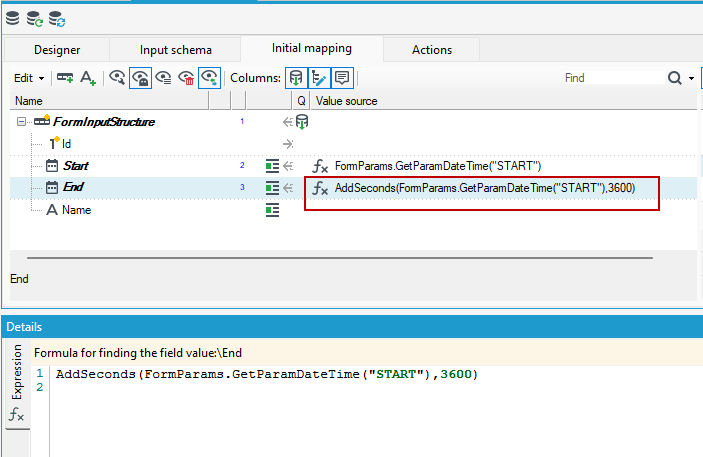The image size is (703, 457).
Task: Click eye with magnifier icon
Action: (x=117, y=78)
